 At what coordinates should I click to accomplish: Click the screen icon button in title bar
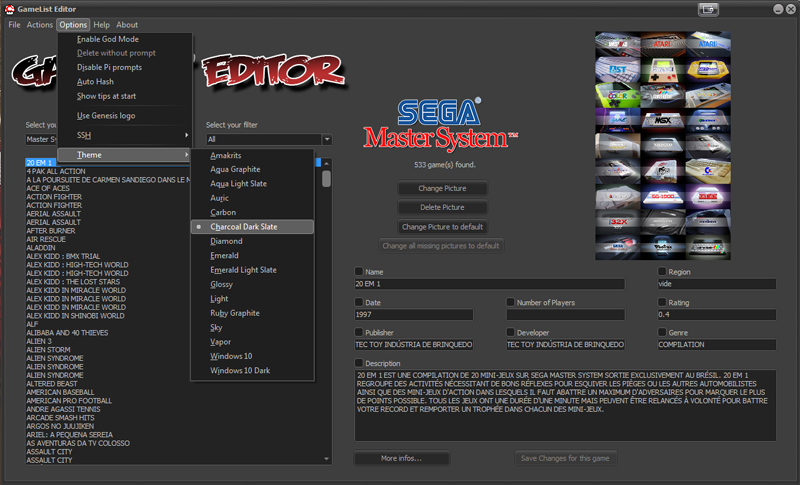[x=708, y=10]
